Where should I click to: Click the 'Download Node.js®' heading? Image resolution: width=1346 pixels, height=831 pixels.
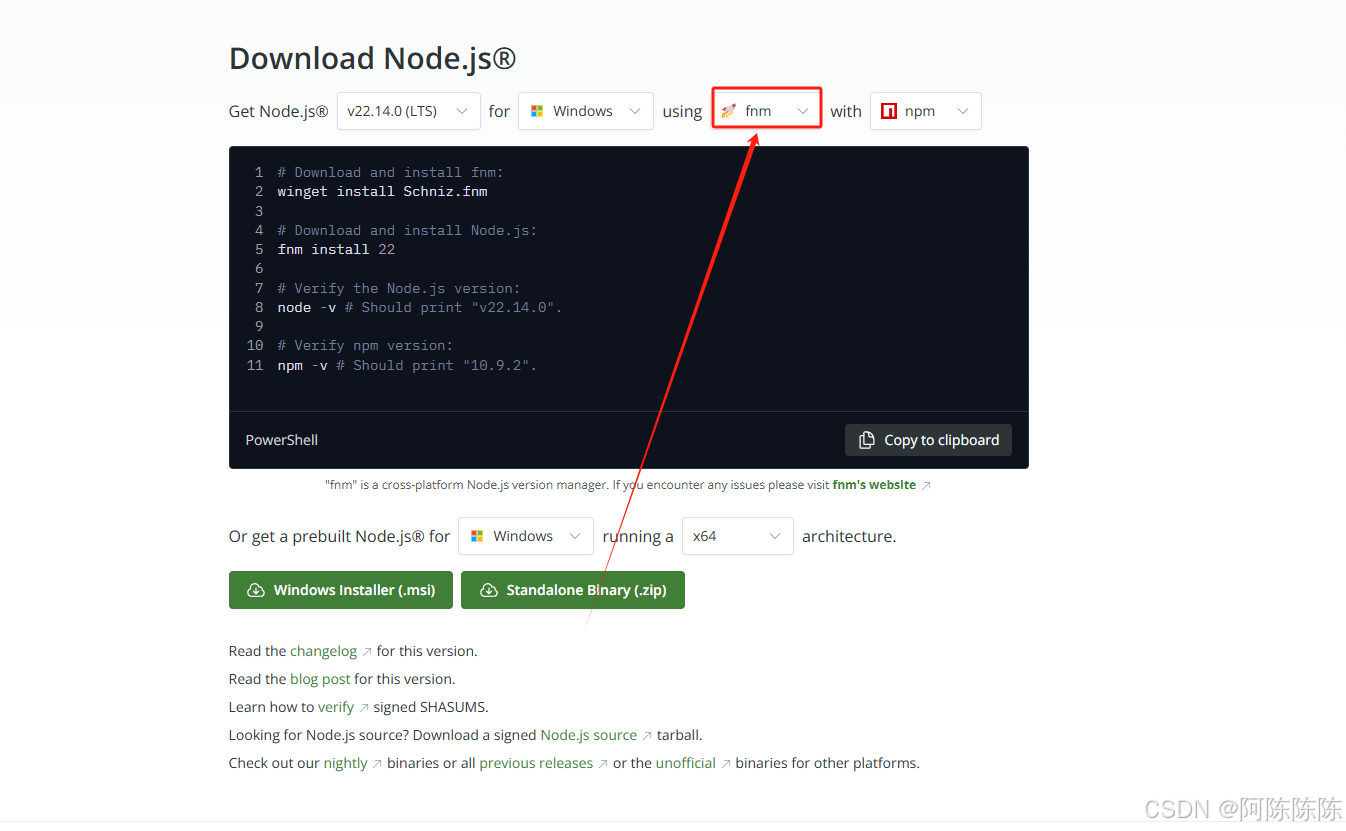(x=373, y=58)
